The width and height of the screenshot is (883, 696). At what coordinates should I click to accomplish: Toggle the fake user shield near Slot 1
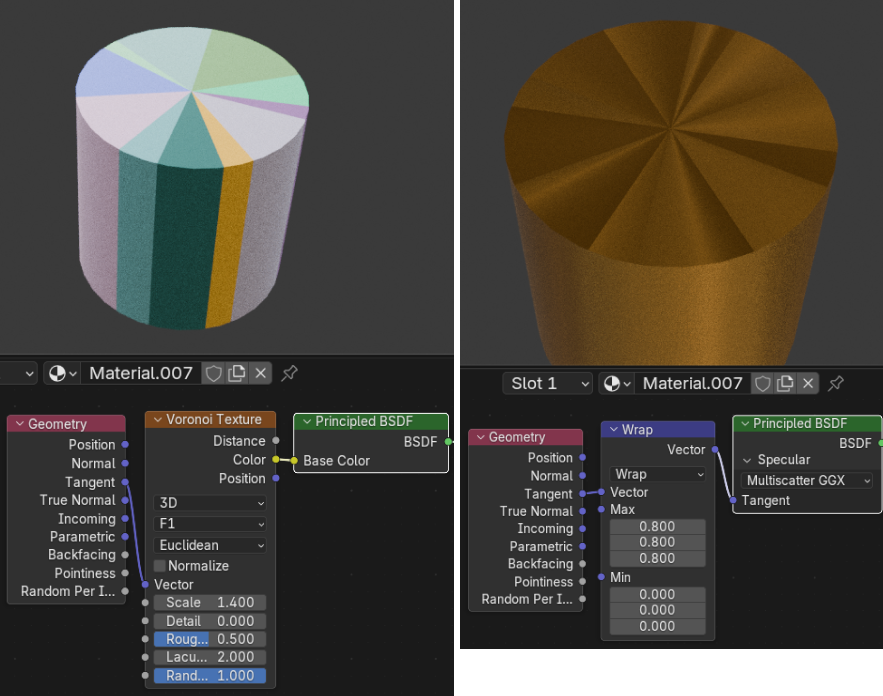(x=763, y=384)
